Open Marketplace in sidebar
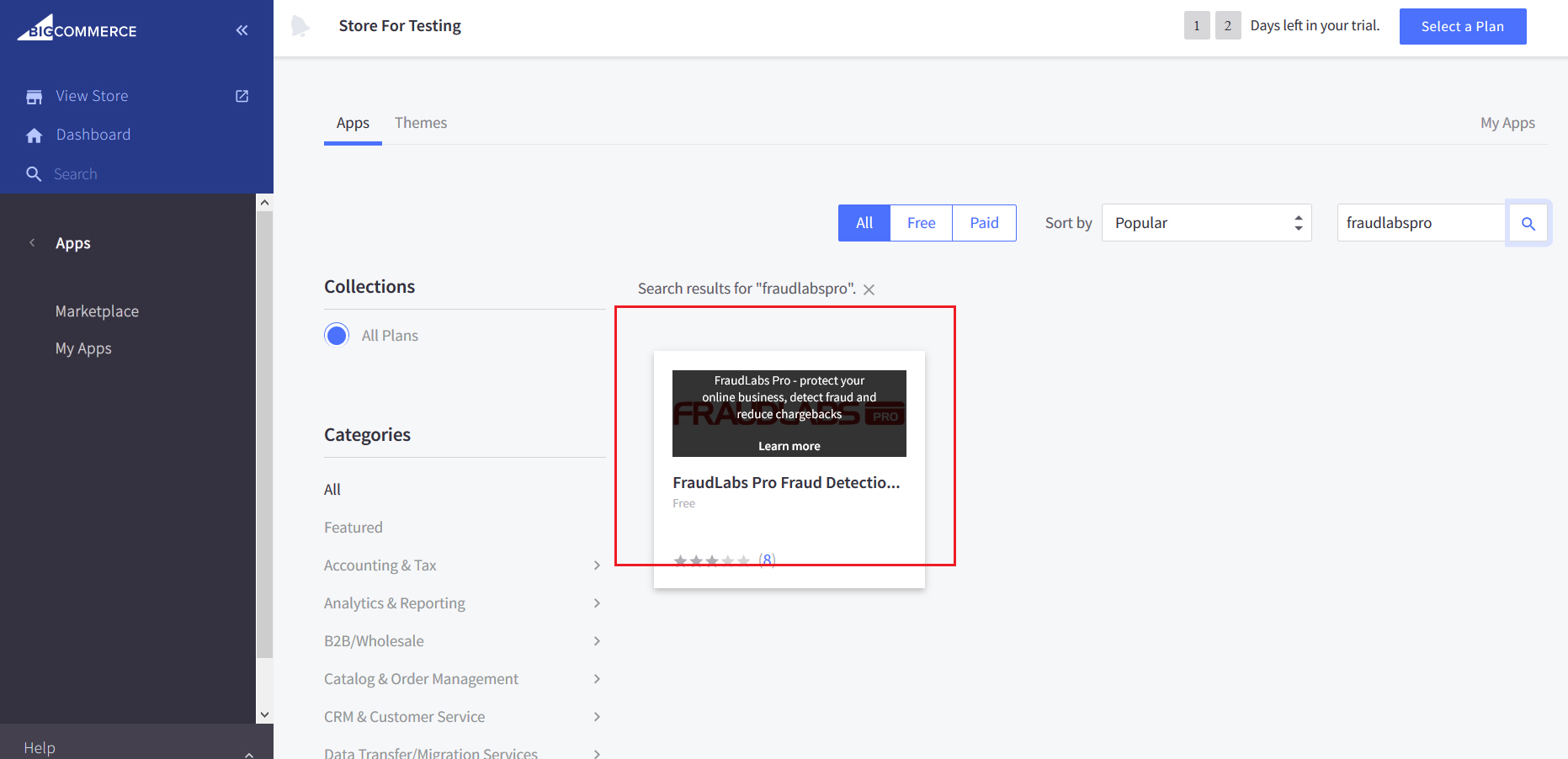Image resolution: width=1568 pixels, height=759 pixels. [x=97, y=311]
